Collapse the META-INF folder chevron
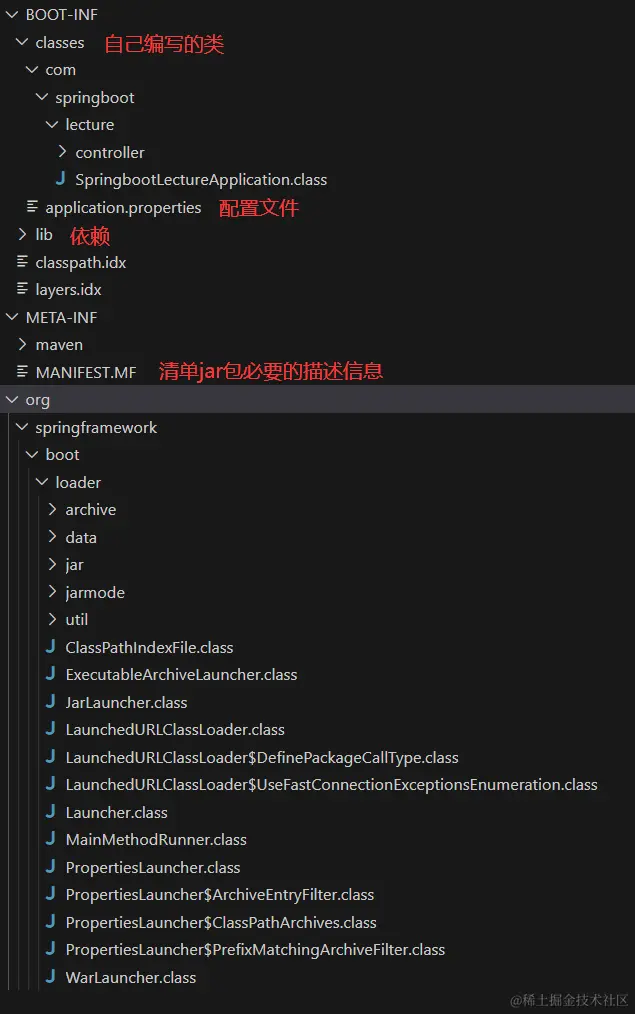 pos(12,317)
